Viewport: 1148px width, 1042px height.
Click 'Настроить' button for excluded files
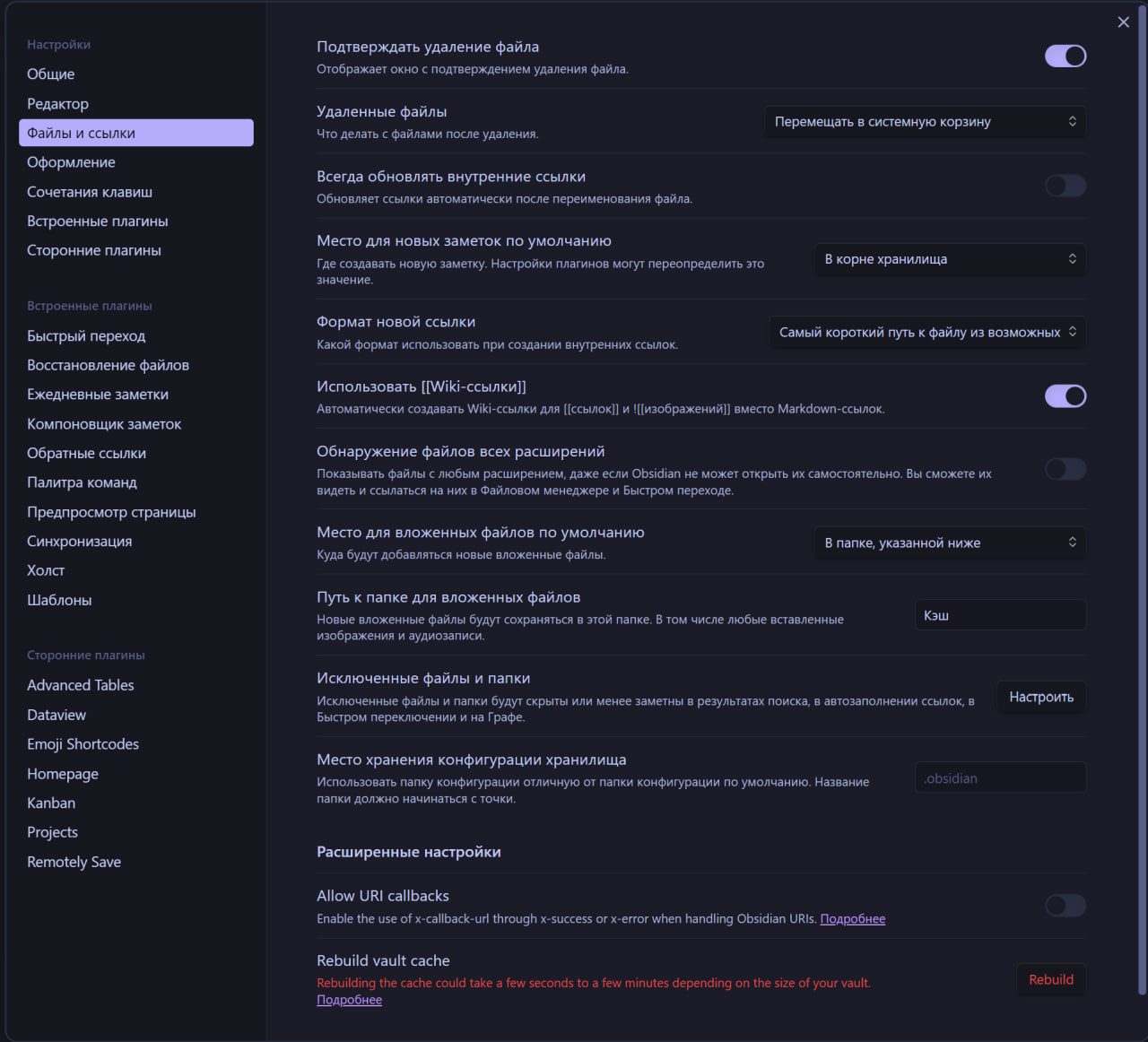point(1041,697)
